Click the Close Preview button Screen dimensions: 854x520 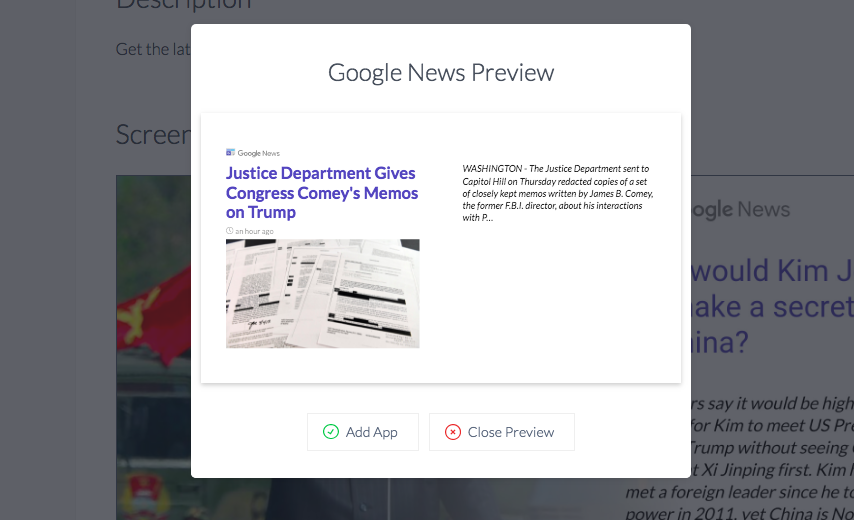click(502, 432)
